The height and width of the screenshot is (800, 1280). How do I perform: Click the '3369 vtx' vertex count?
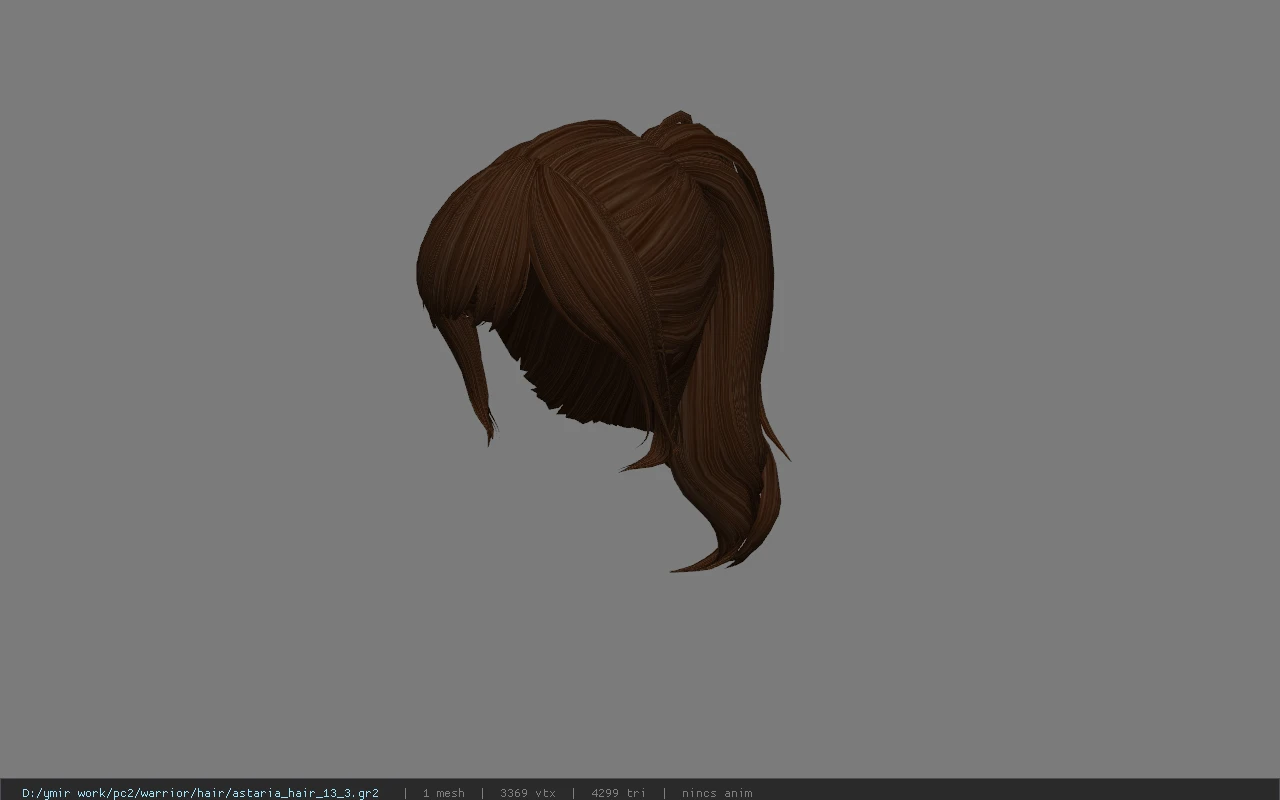[x=527, y=793]
